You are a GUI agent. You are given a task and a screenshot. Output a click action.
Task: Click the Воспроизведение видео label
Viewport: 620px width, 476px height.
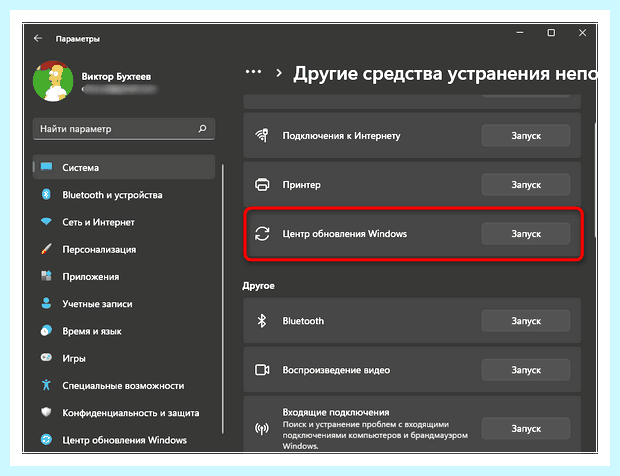pyautogui.click(x=336, y=370)
